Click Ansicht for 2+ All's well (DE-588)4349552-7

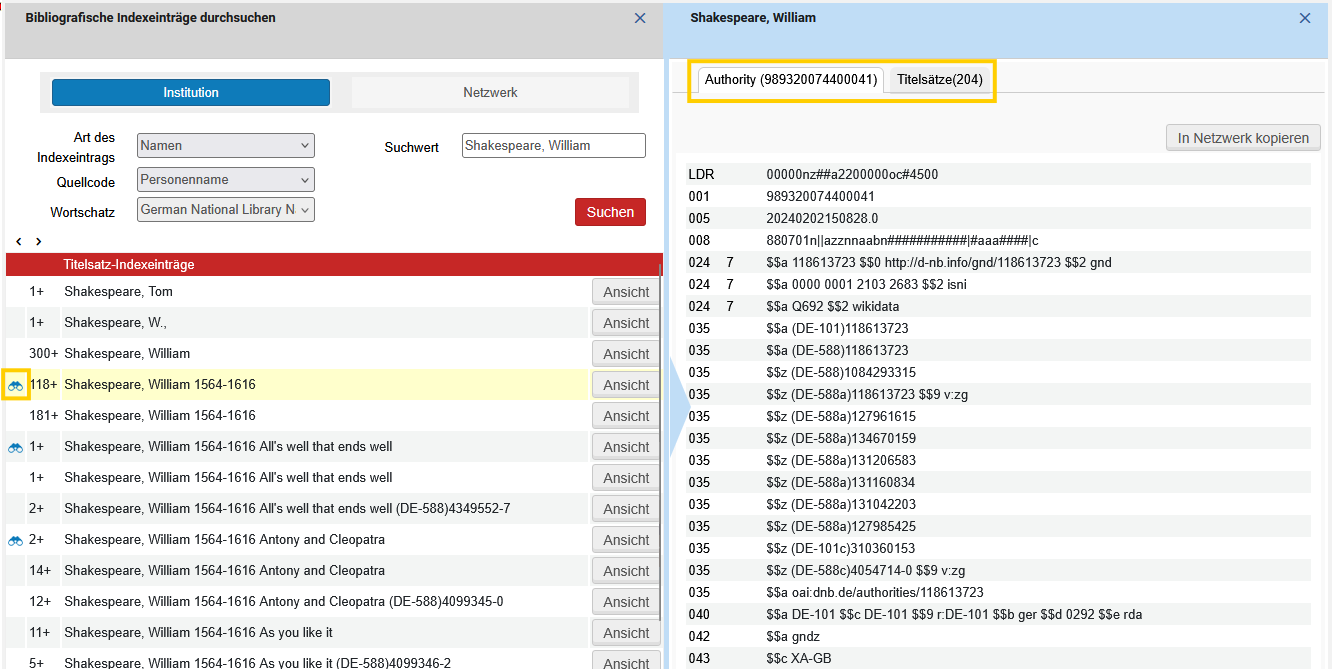tap(626, 509)
